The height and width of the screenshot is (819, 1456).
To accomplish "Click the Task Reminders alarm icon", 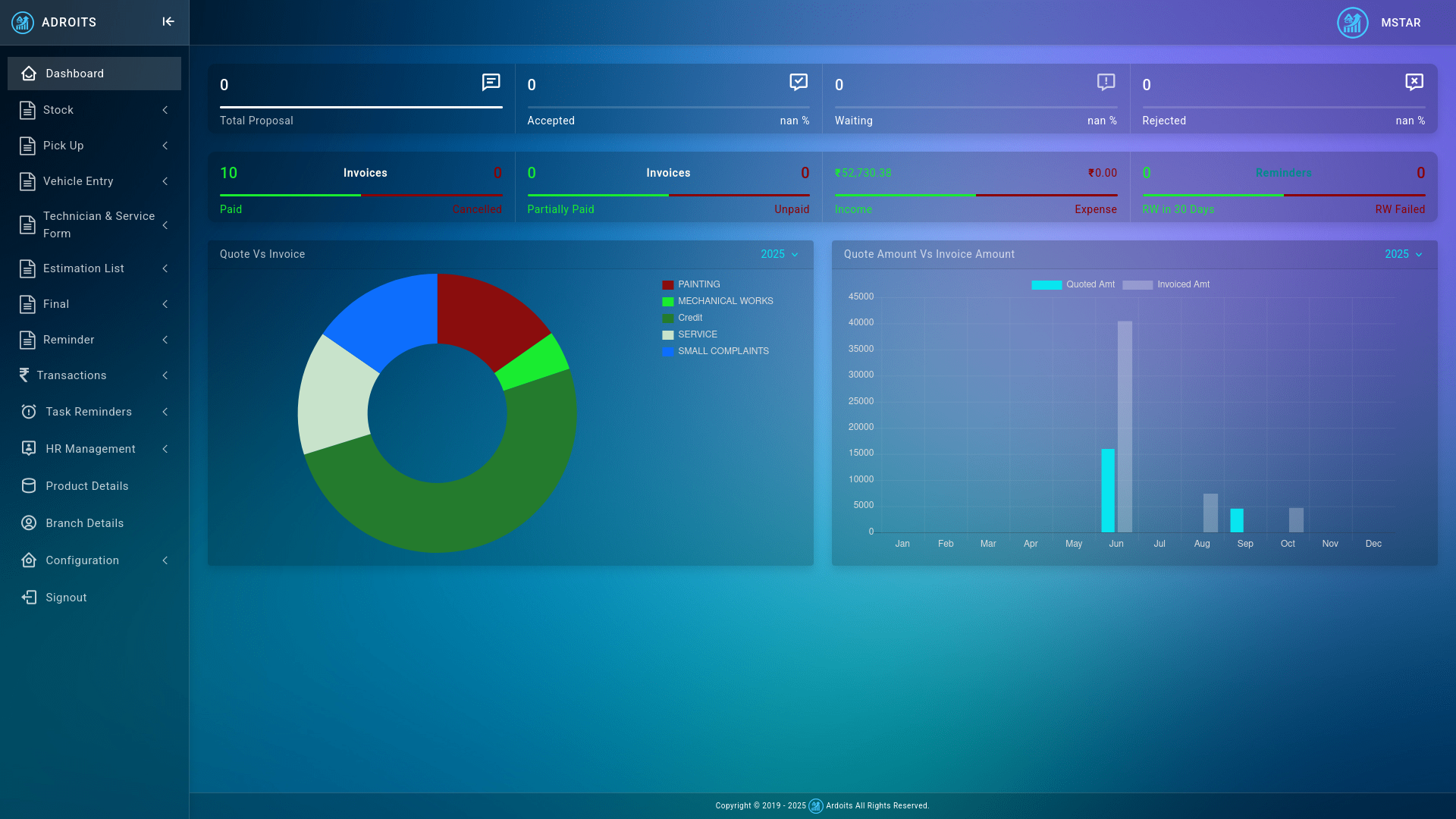I will click(29, 412).
